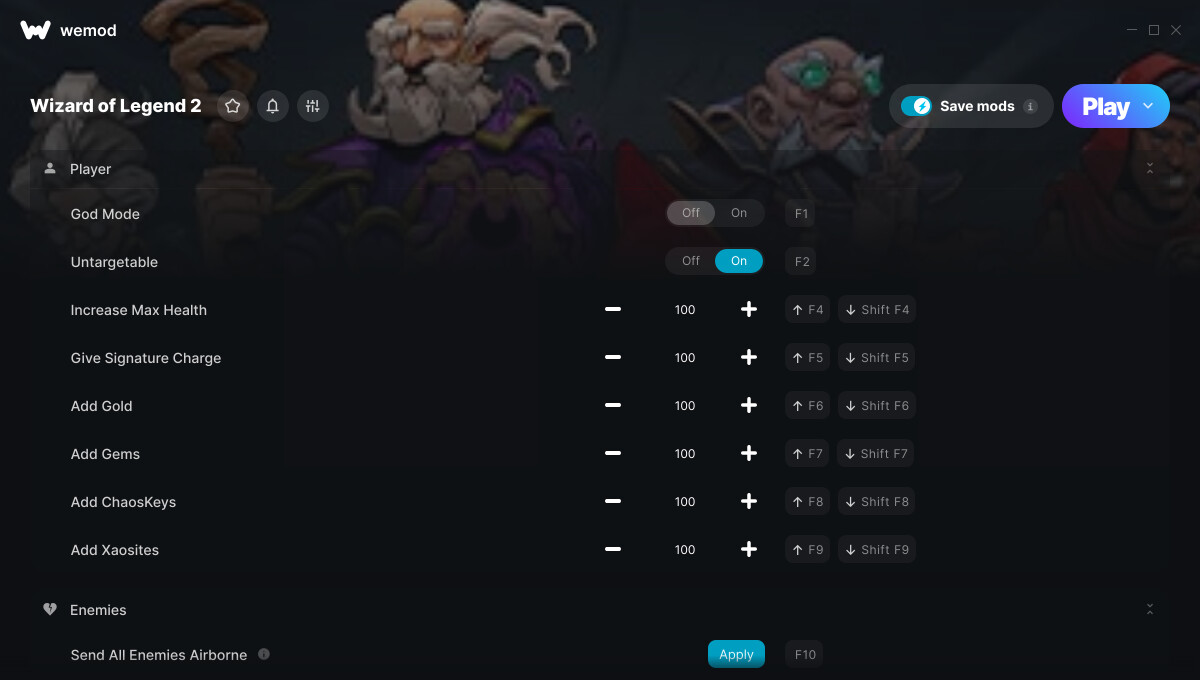The width and height of the screenshot is (1200, 680).
Task: Apply Send All Enemies Airborne
Action: [x=736, y=654]
